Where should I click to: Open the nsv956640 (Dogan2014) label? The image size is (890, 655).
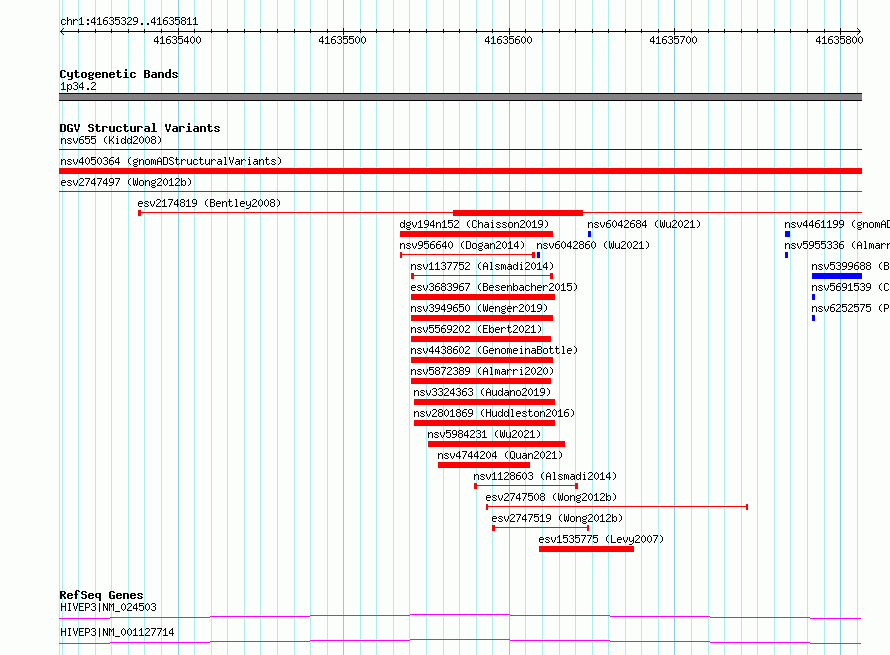pos(462,245)
